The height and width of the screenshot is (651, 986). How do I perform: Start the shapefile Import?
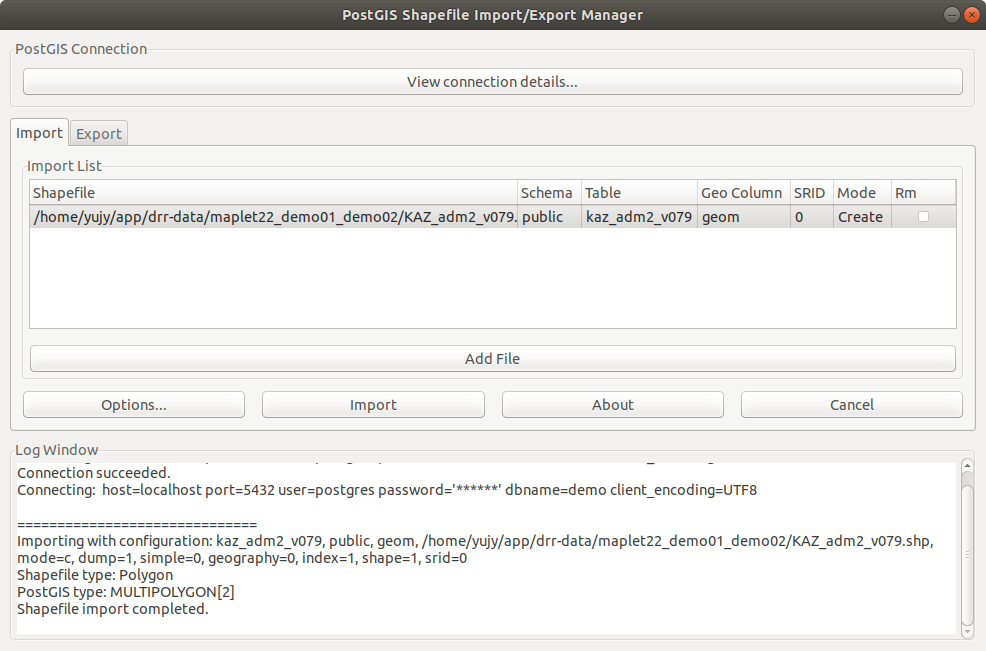coord(373,405)
